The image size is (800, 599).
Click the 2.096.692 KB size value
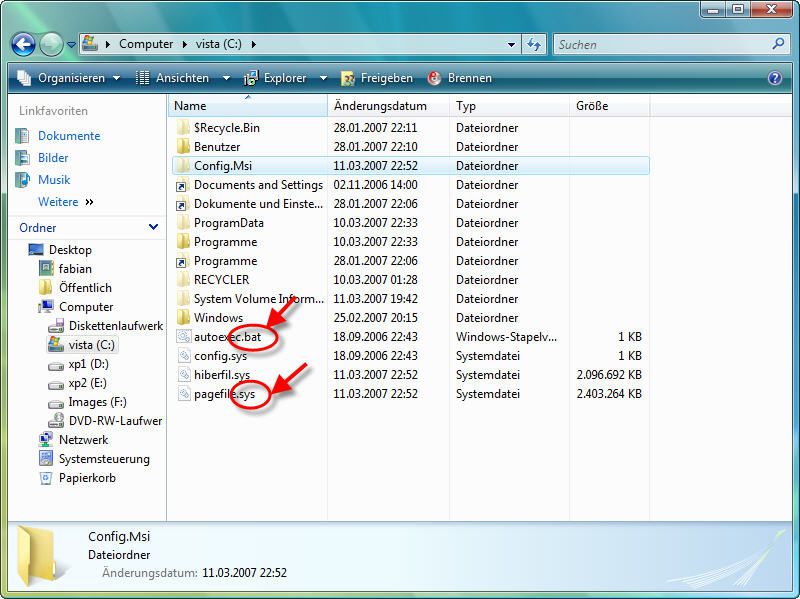click(609, 375)
